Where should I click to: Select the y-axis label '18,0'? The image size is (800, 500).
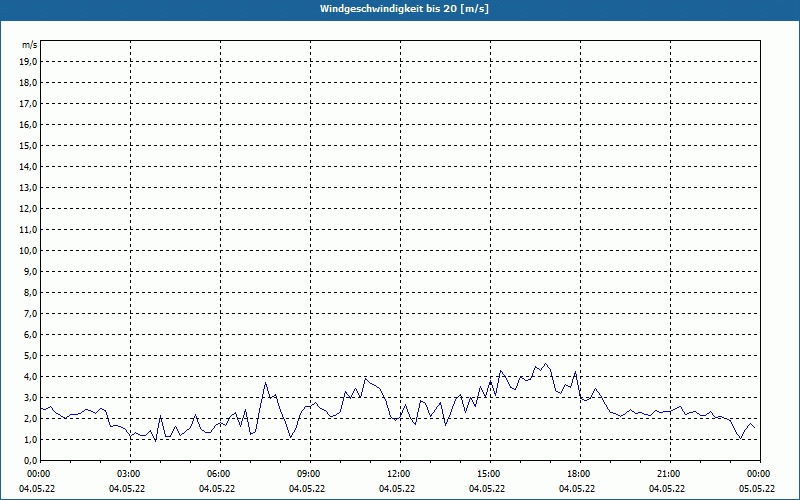pos(28,83)
